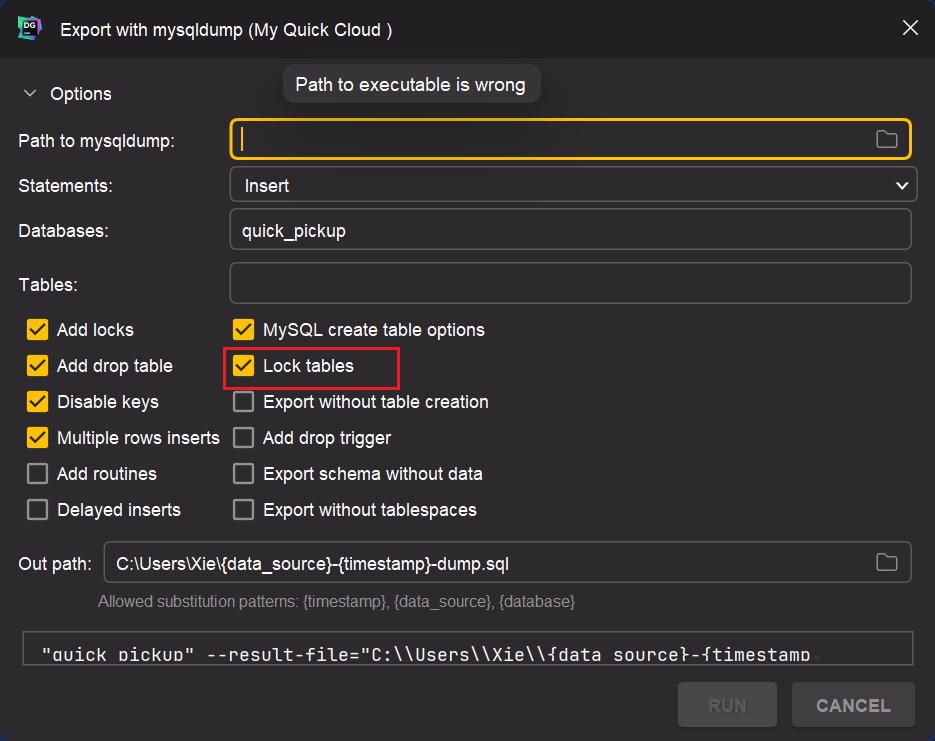Uncheck the Add drop table checkbox
This screenshot has width=935, height=741.
click(38, 365)
